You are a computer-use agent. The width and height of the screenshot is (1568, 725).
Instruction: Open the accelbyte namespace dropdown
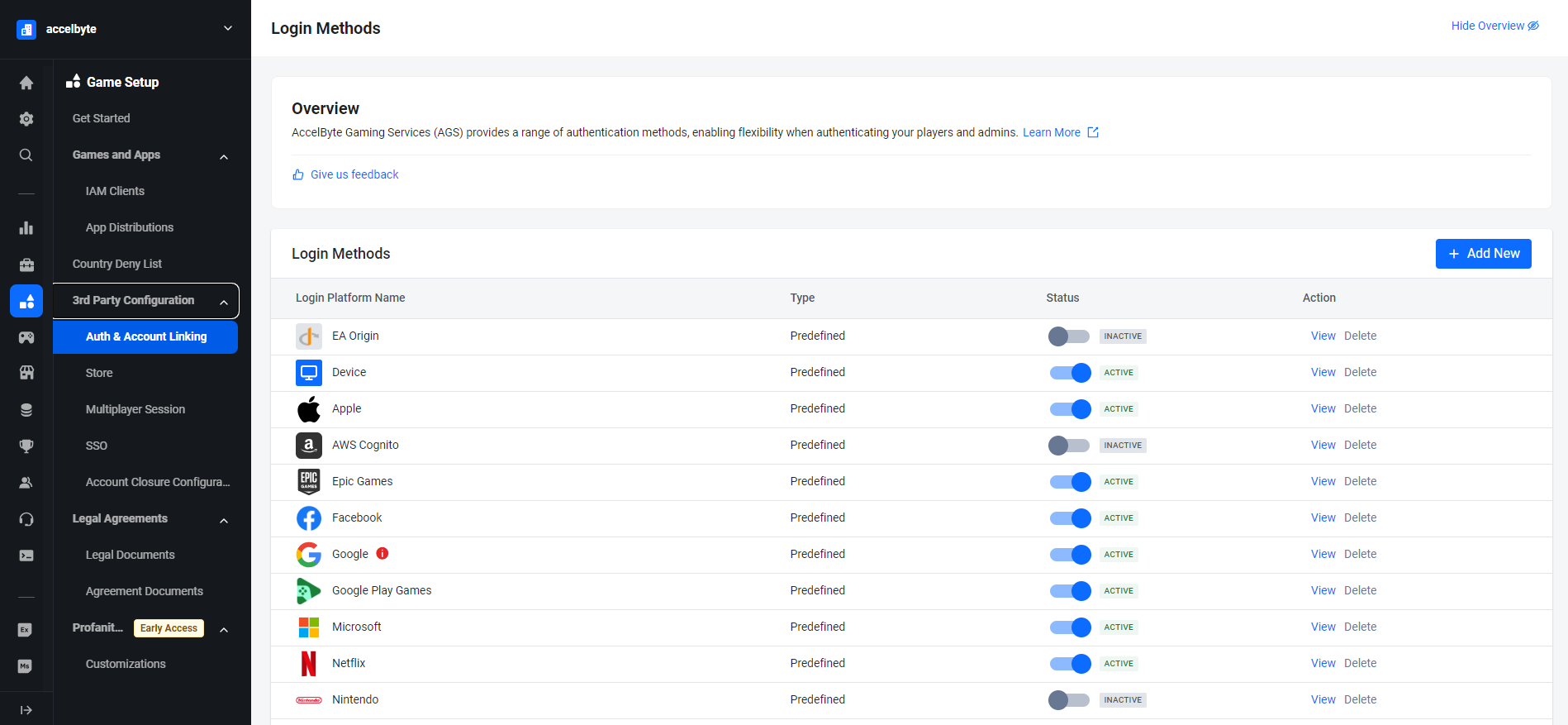228,29
